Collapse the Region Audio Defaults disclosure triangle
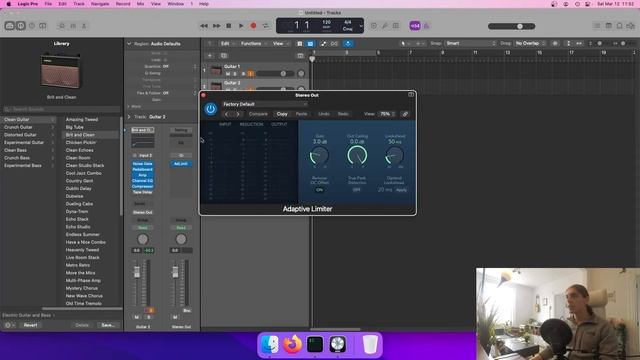The height and width of the screenshot is (360, 640). tap(129, 44)
